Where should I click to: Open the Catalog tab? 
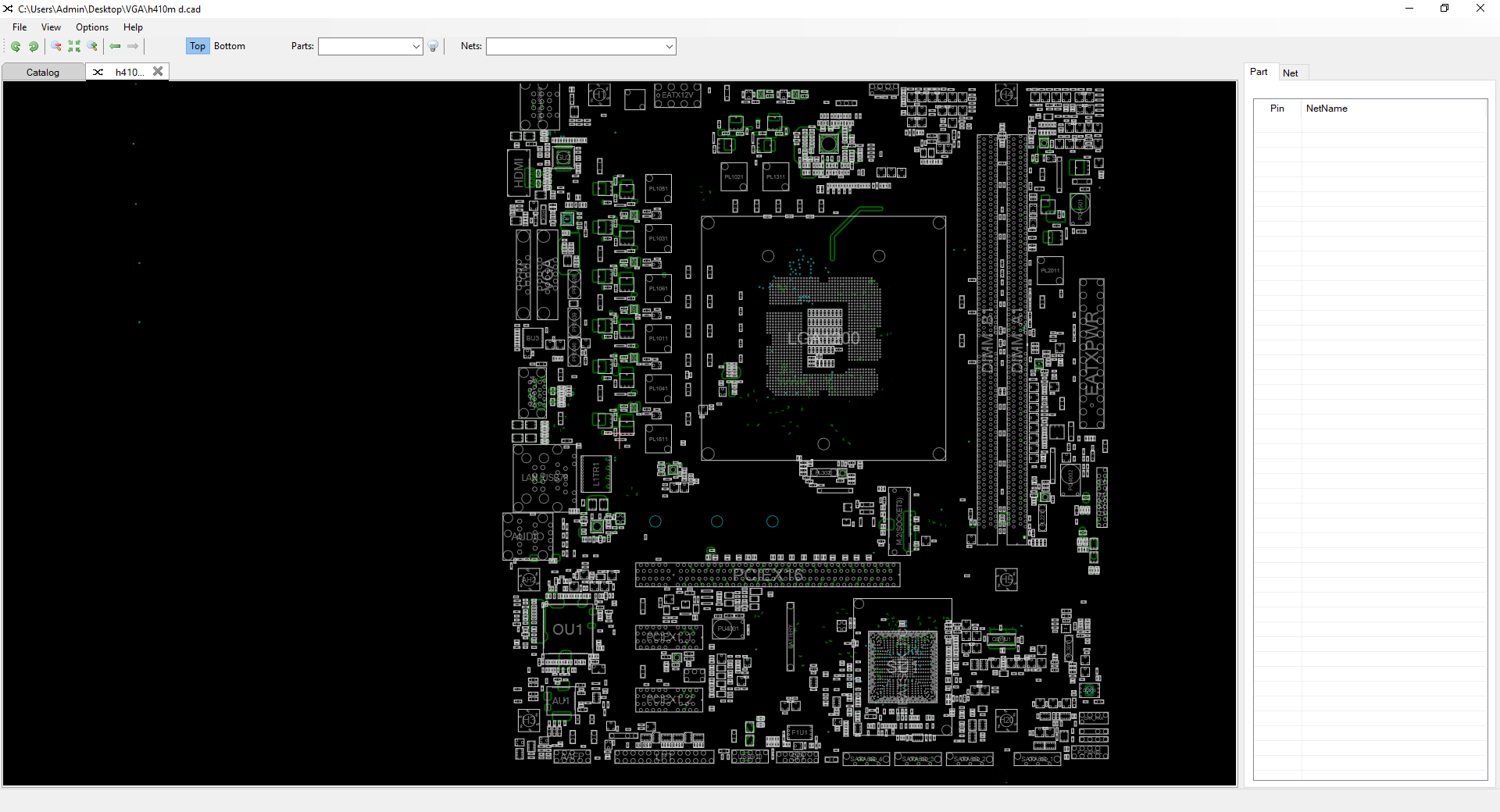pyautogui.click(x=43, y=73)
